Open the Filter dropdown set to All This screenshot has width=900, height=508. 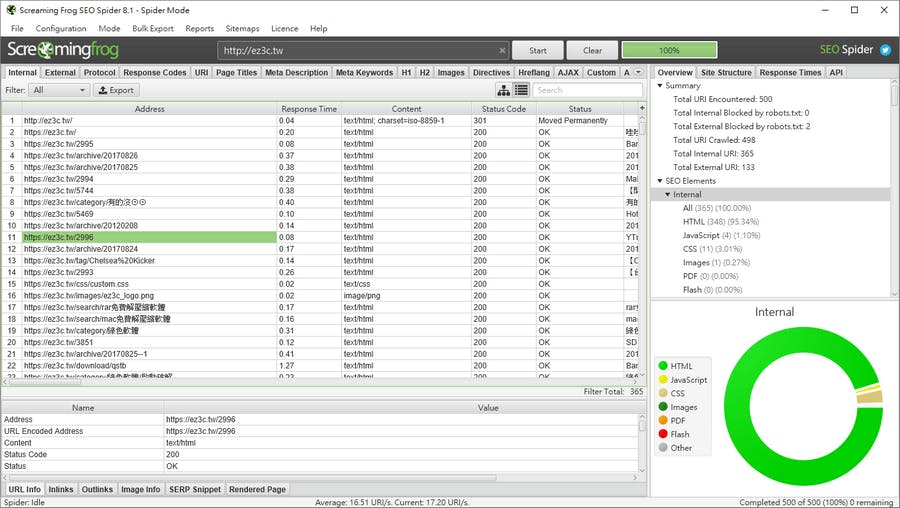(x=58, y=90)
